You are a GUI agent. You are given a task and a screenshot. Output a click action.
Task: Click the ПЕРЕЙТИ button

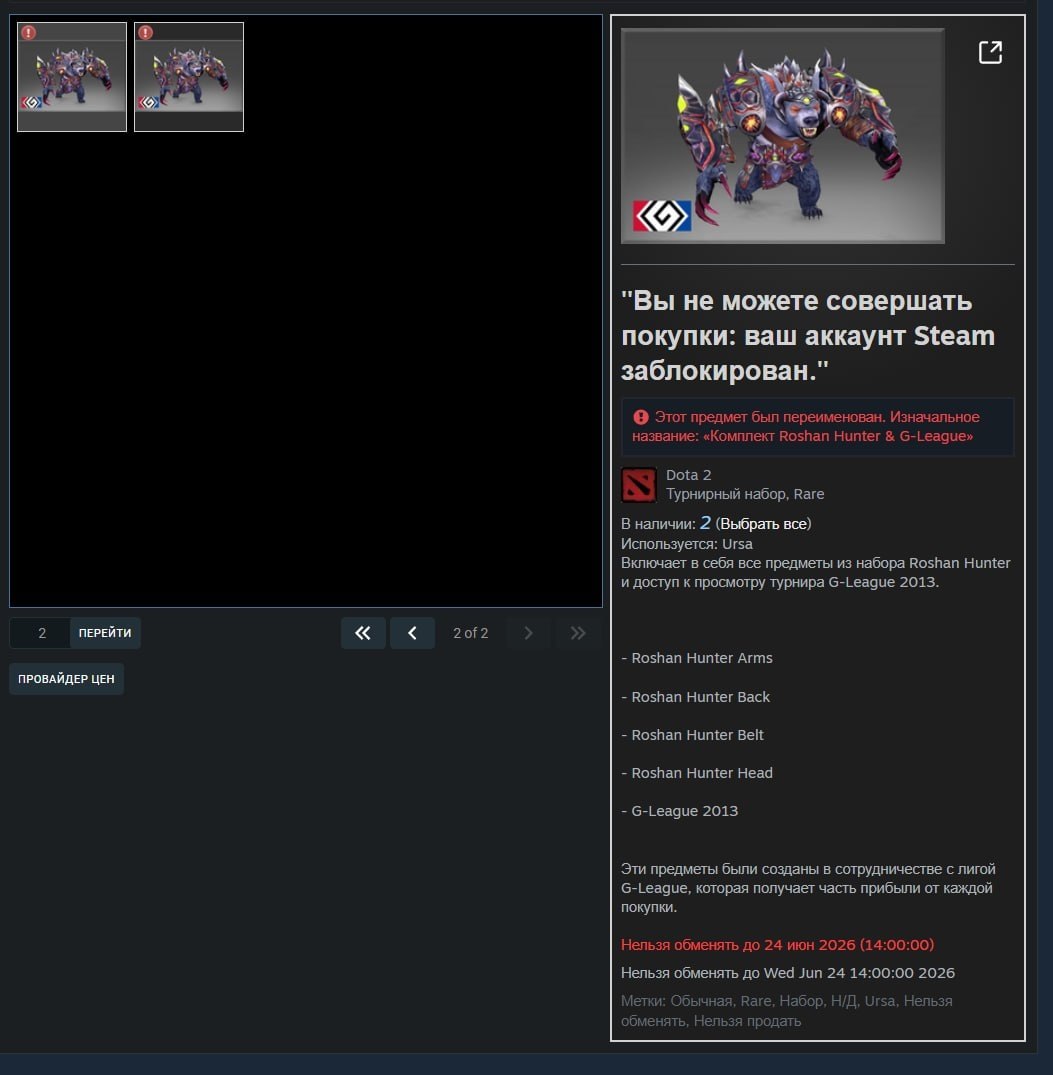[105, 633]
